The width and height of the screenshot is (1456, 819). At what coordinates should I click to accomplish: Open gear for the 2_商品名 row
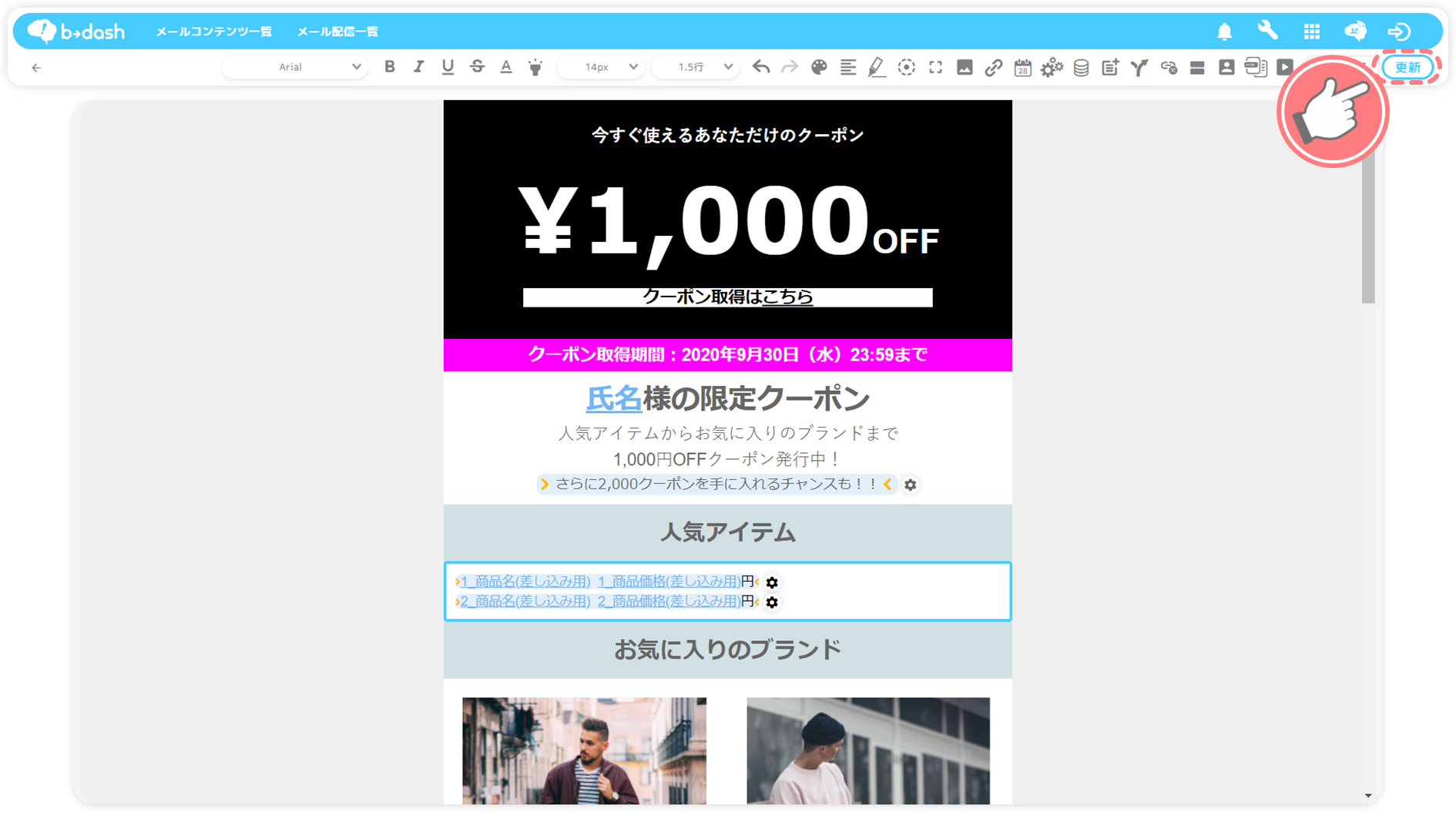click(772, 603)
